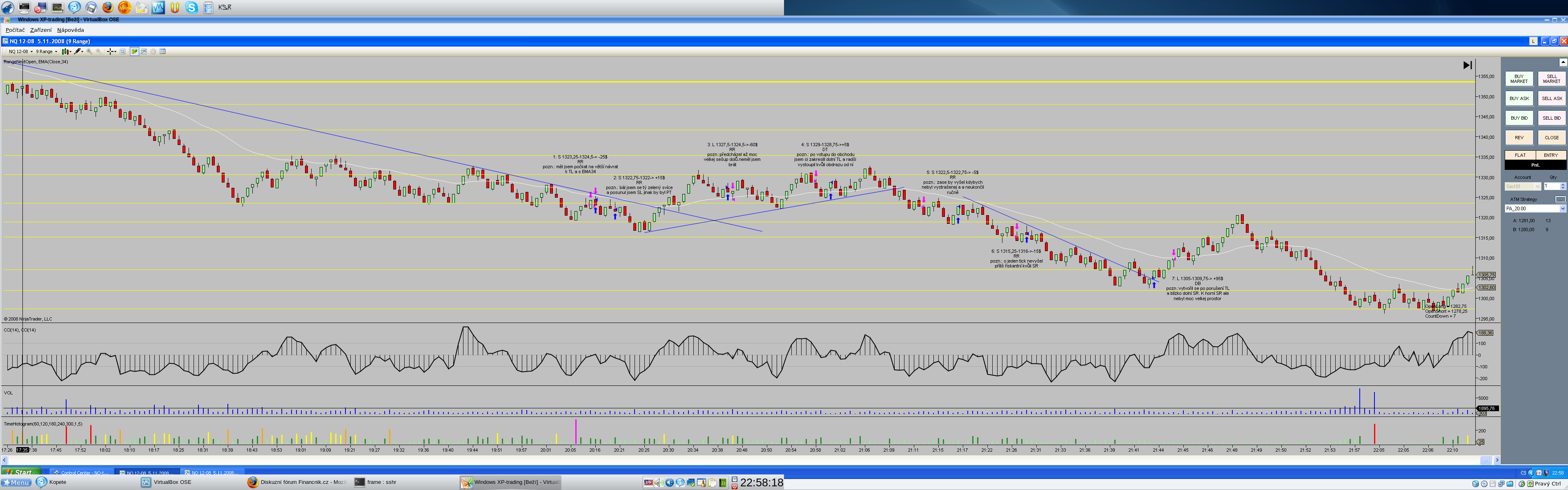Open the data box table icon
The image size is (1568, 490).
pos(163,52)
